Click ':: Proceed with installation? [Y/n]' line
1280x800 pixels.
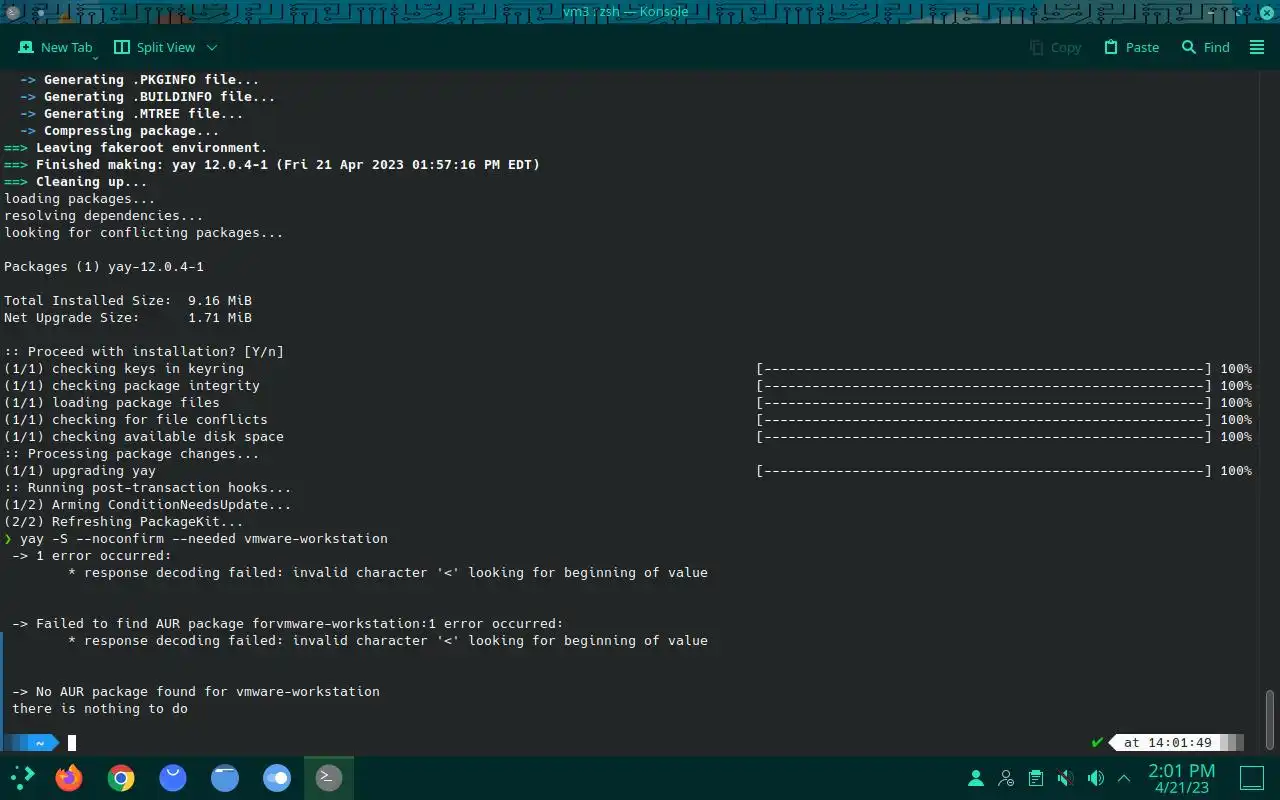coord(144,352)
